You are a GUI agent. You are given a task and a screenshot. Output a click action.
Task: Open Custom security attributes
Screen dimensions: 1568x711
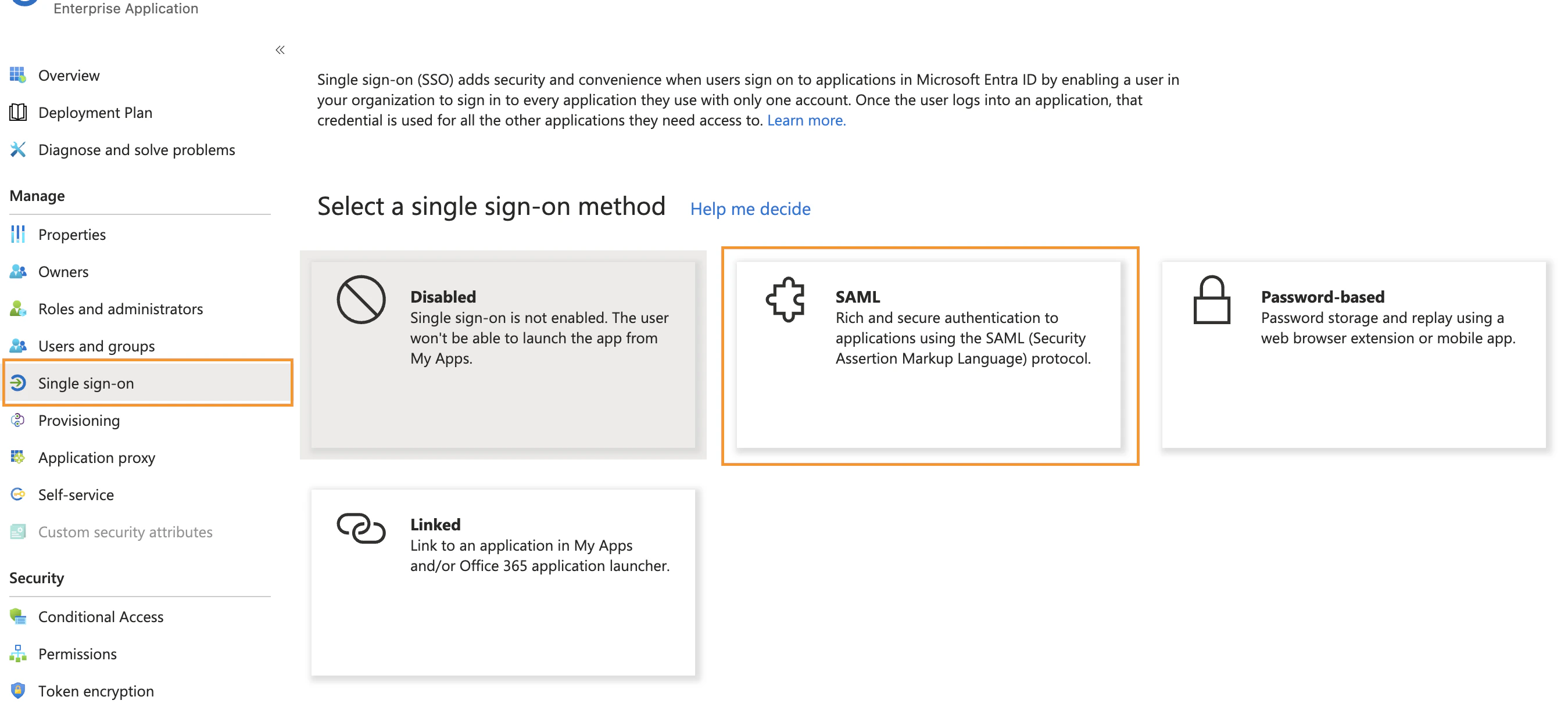126,531
